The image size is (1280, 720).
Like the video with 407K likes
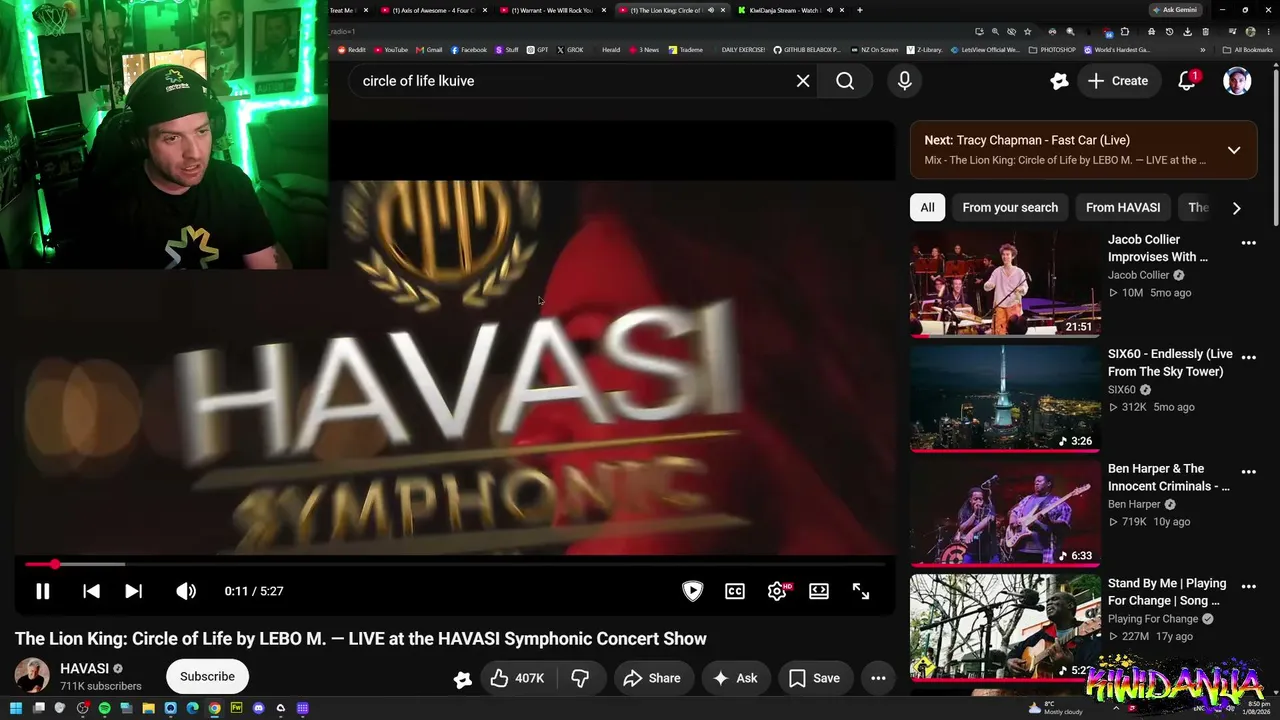click(517, 678)
